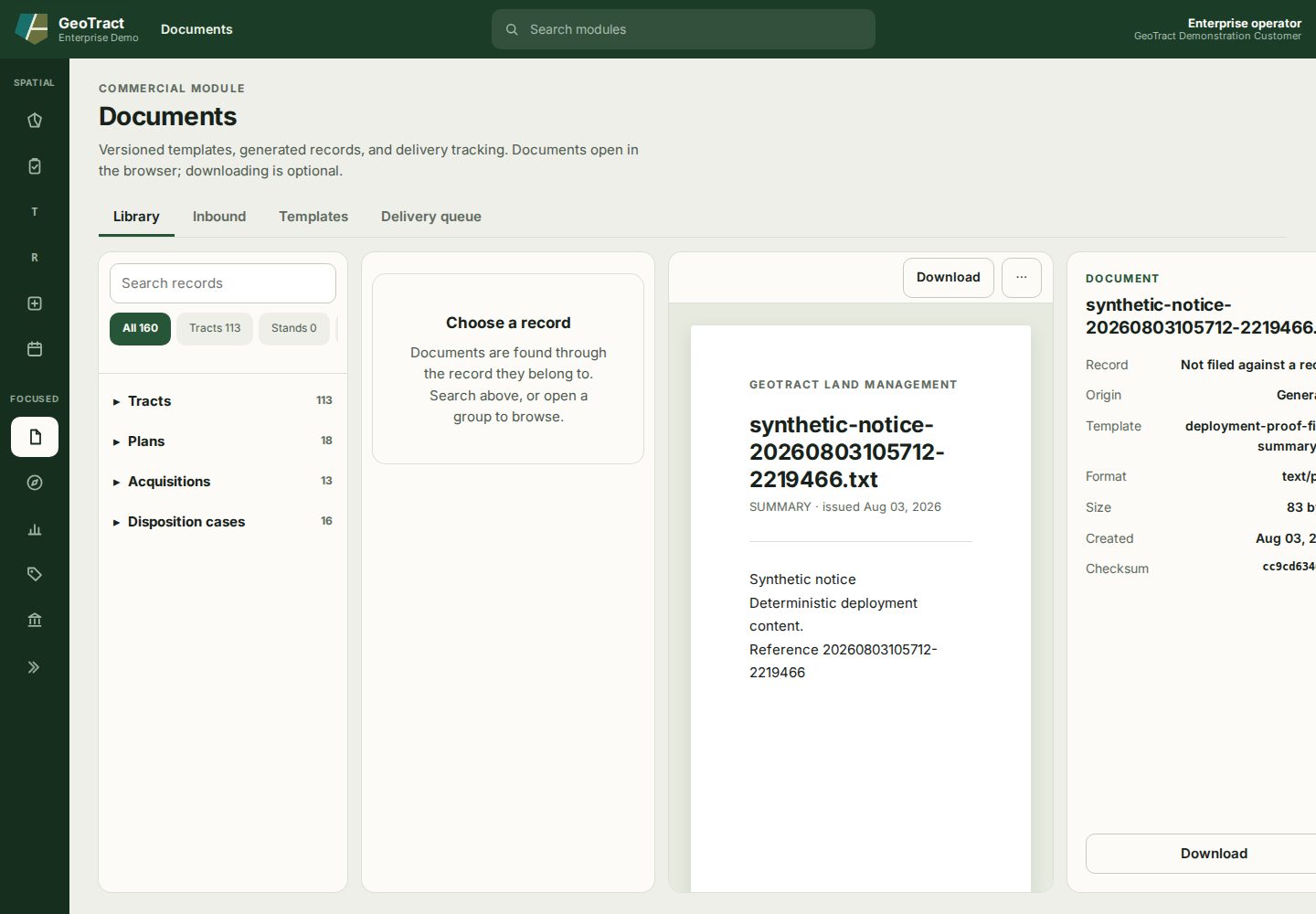Open the tag icon in sidebar
This screenshot has height=914, width=1316.
35,574
